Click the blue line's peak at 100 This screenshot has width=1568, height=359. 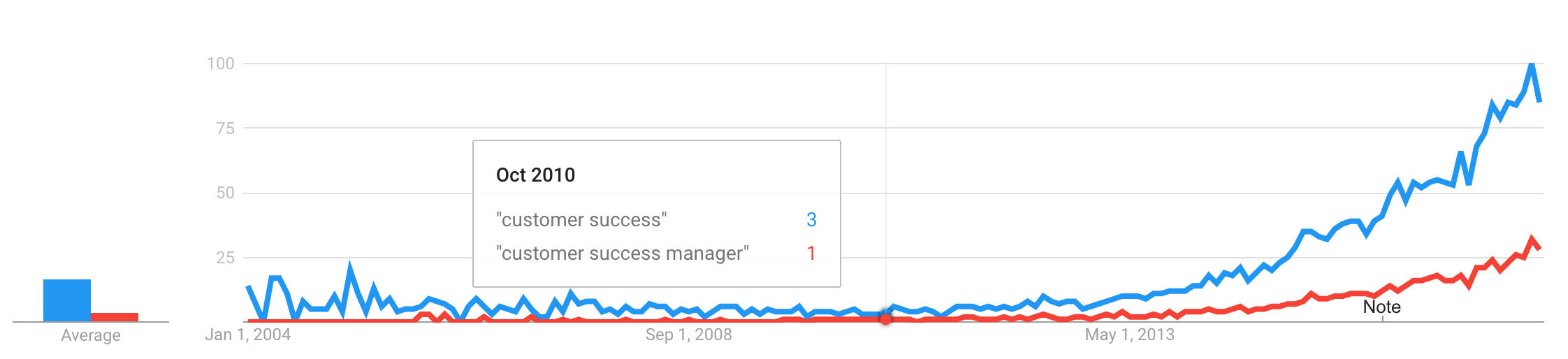pyautogui.click(x=1531, y=65)
